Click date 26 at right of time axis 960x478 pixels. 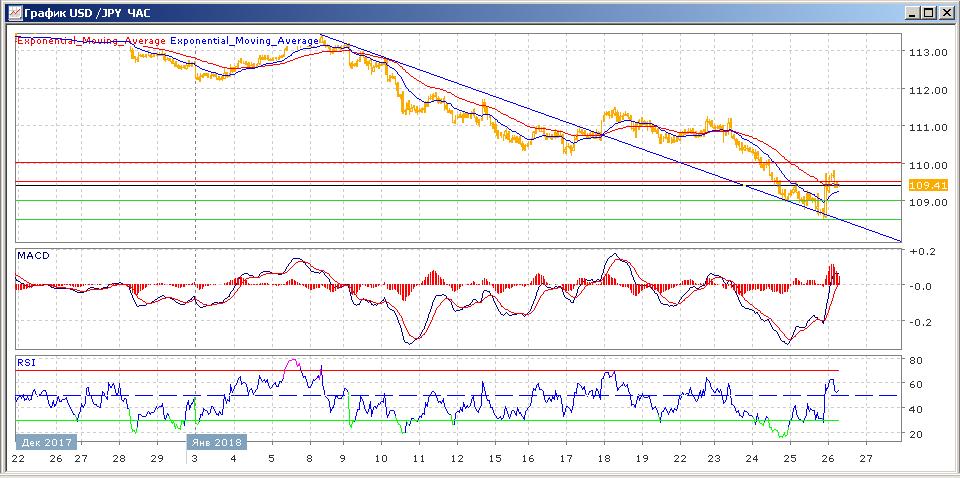tap(827, 458)
